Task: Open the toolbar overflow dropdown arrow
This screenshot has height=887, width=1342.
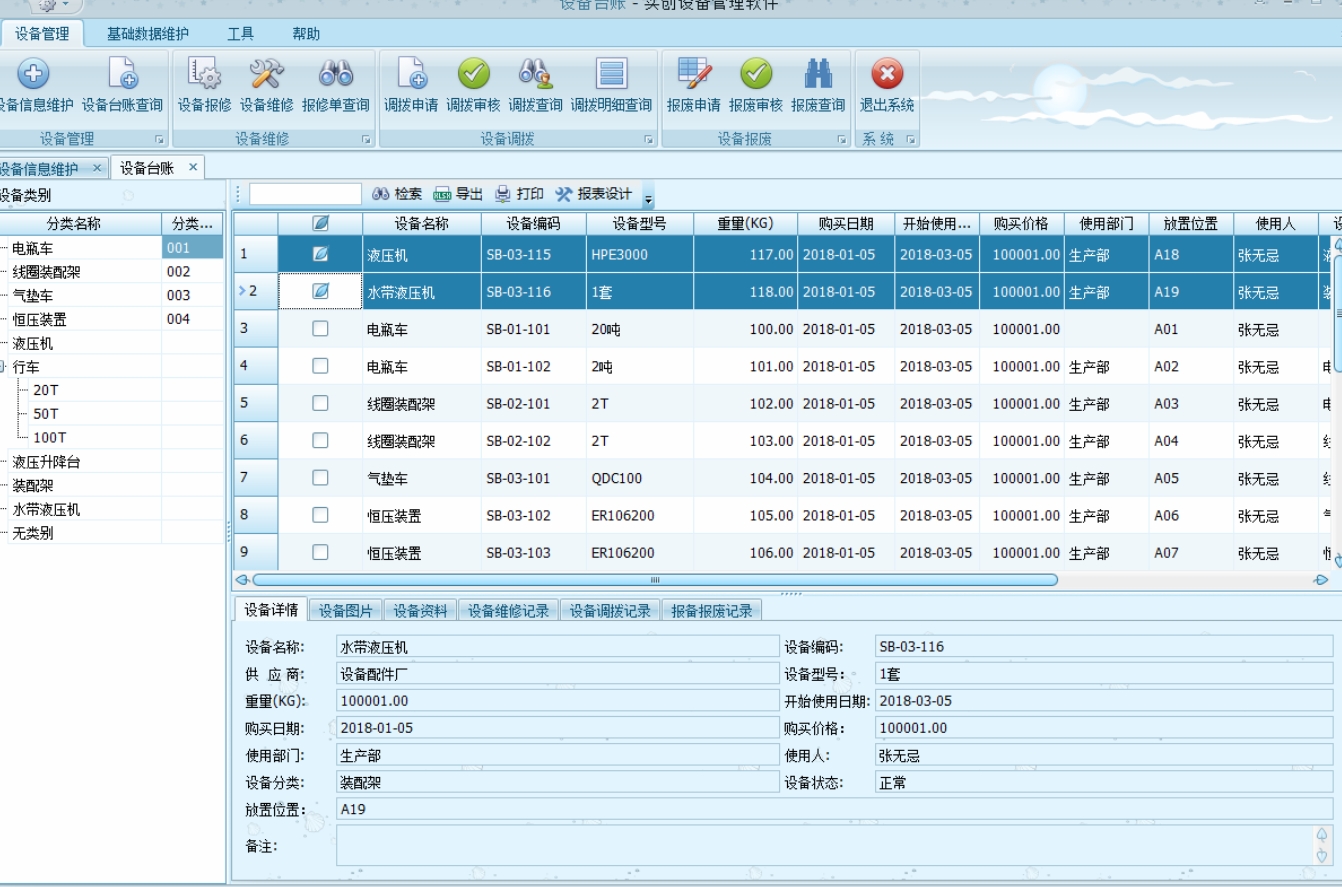Action: (648, 197)
